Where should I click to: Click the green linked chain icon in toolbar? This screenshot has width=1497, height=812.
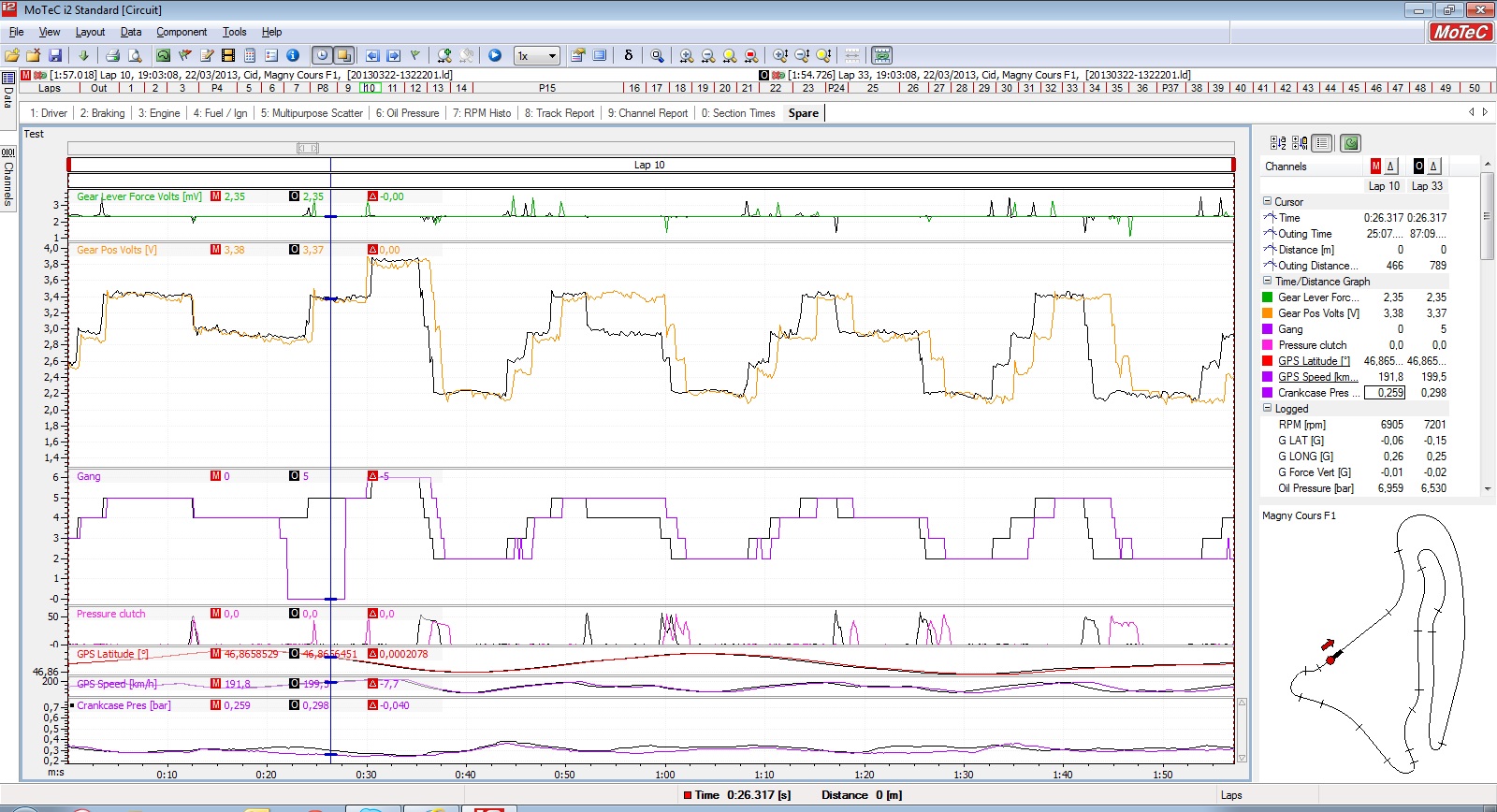coord(881,55)
